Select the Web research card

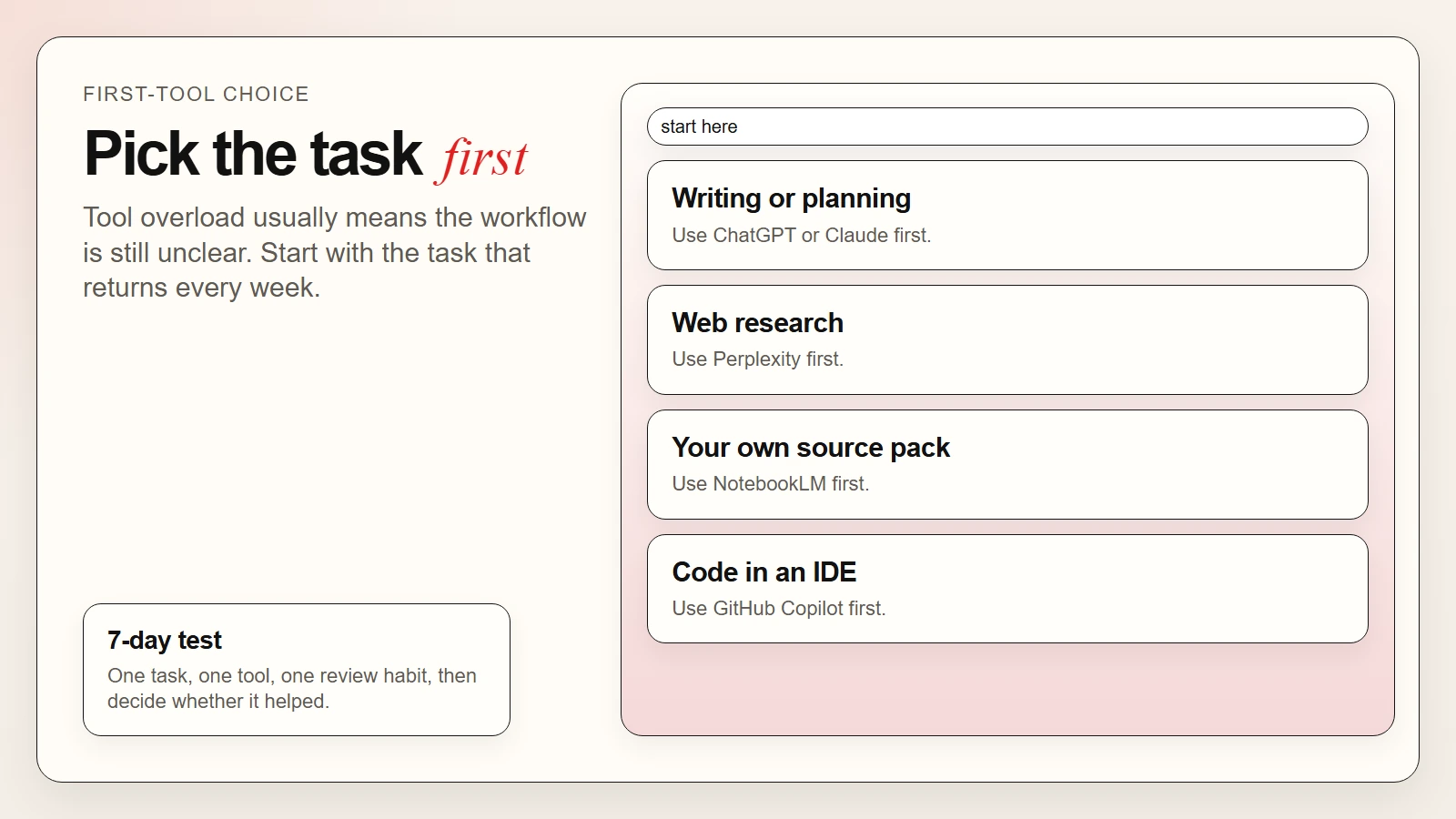click(x=1007, y=340)
